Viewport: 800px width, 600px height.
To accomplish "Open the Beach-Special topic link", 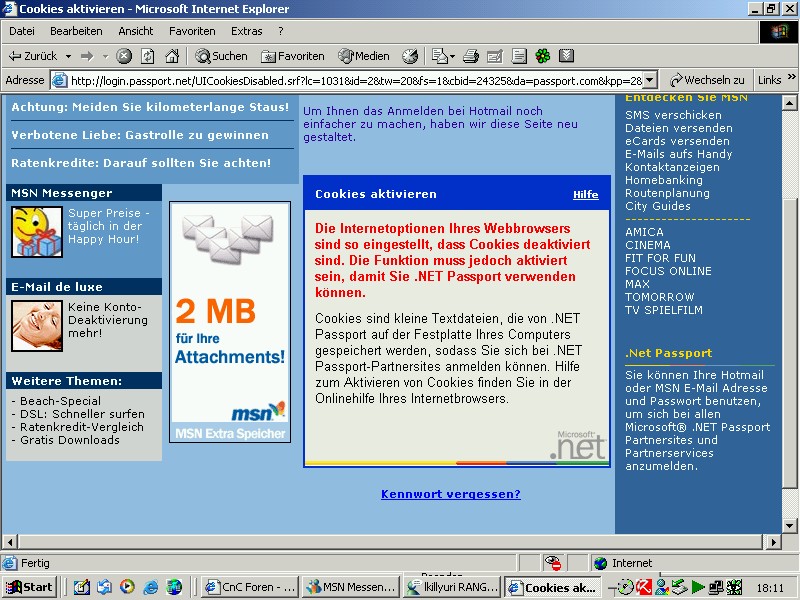I will [x=60, y=401].
